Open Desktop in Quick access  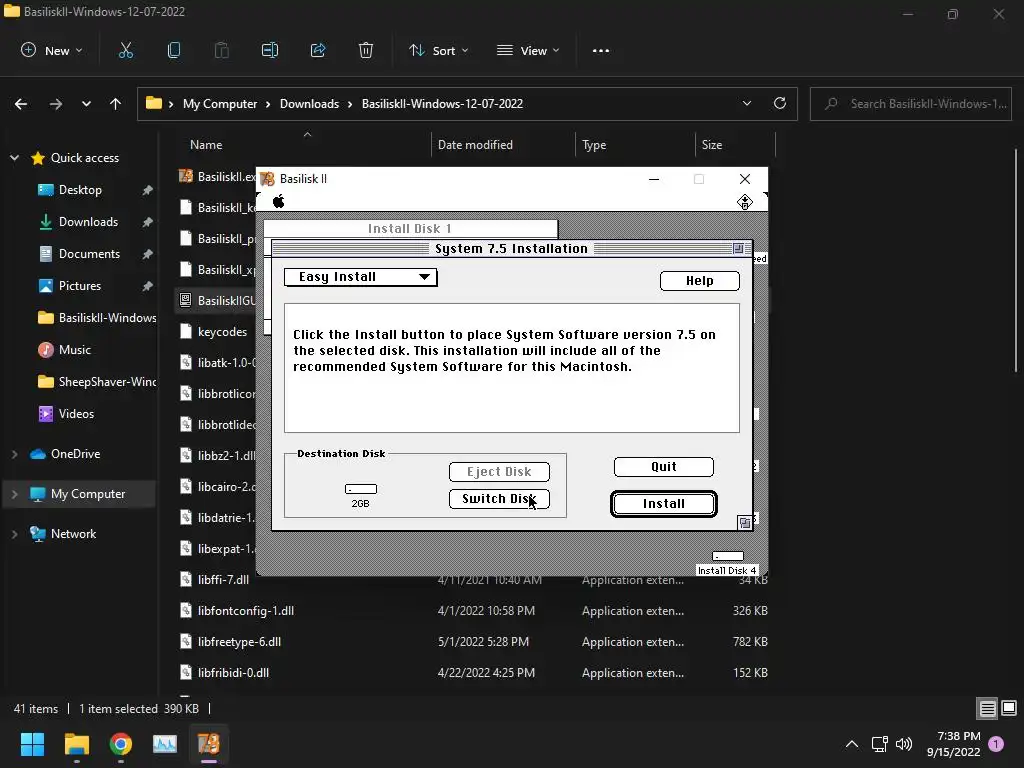pos(80,190)
